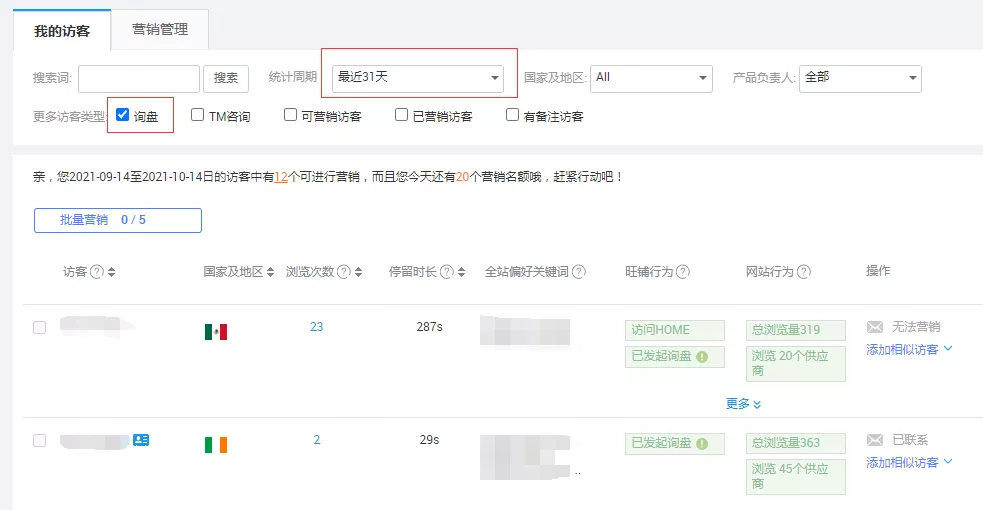Click the contact card icon on second visitor
Image resolution: width=983 pixels, height=510 pixels.
tap(141, 440)
